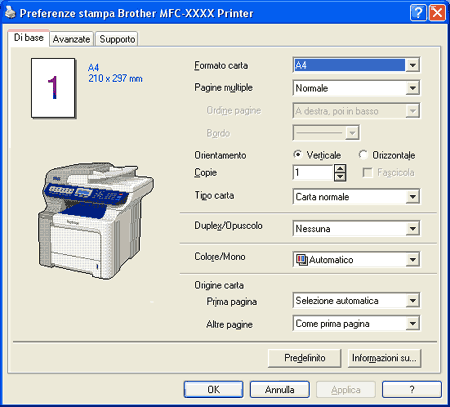Open the Supporto tab

[x=117, y=39]
